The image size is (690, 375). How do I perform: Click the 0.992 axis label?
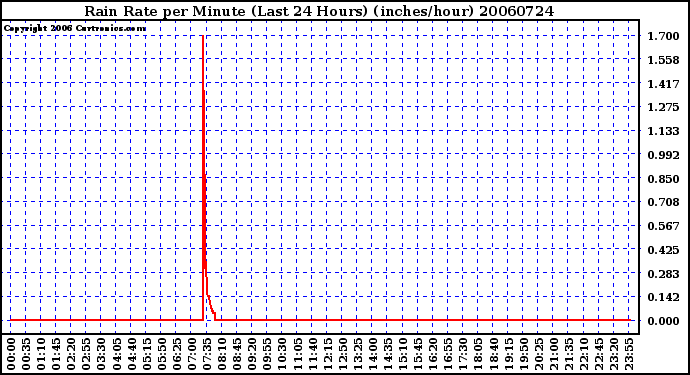click(663, 154)
